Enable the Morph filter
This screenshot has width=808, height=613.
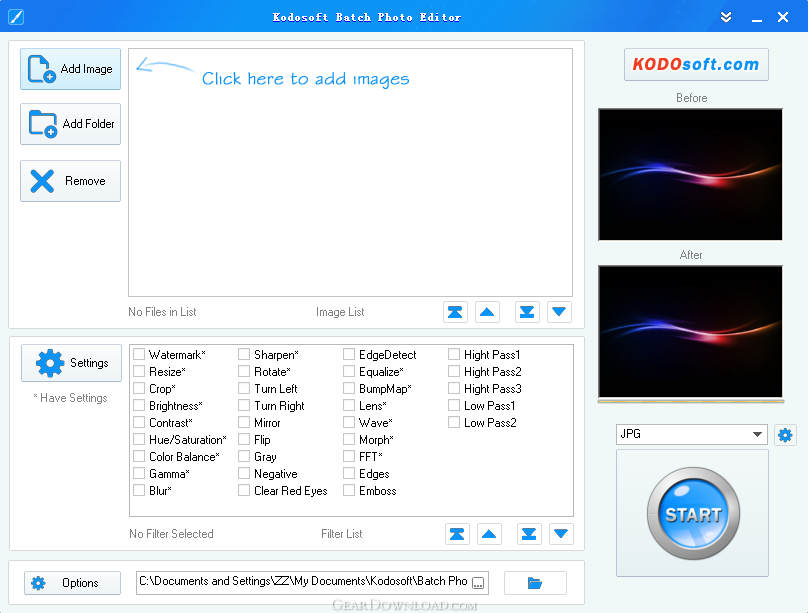point(349,439)
